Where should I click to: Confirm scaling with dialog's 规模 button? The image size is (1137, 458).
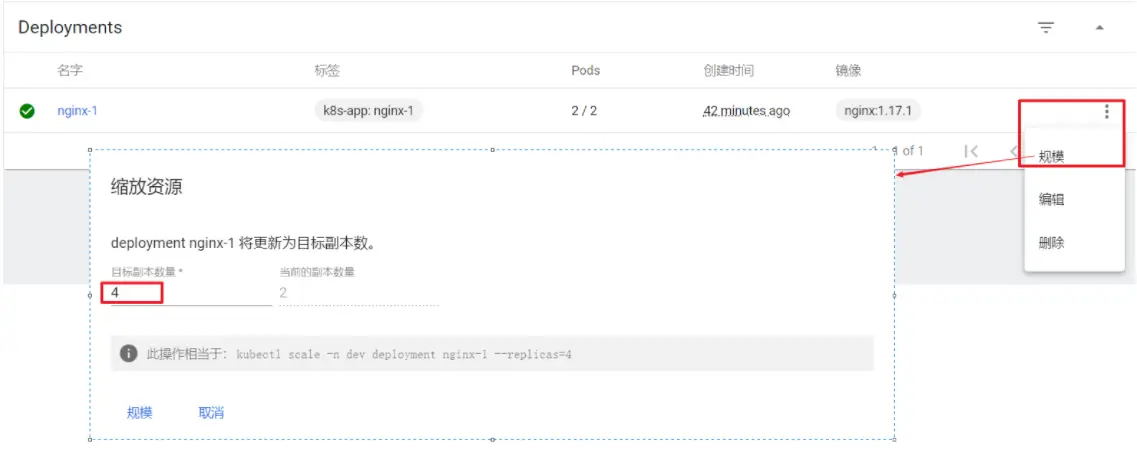pyautogui.click(x=140, y=413)
